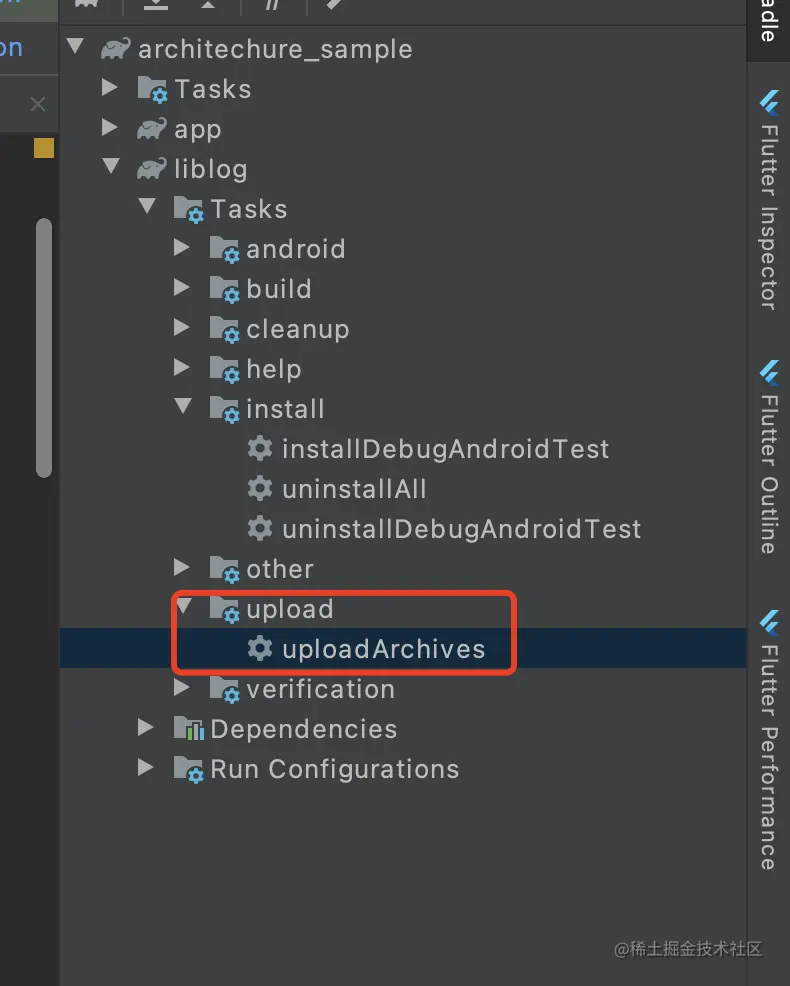Click the Dependencies folder icon
Viewport: 790px width, 986px height.
point(188,729)
